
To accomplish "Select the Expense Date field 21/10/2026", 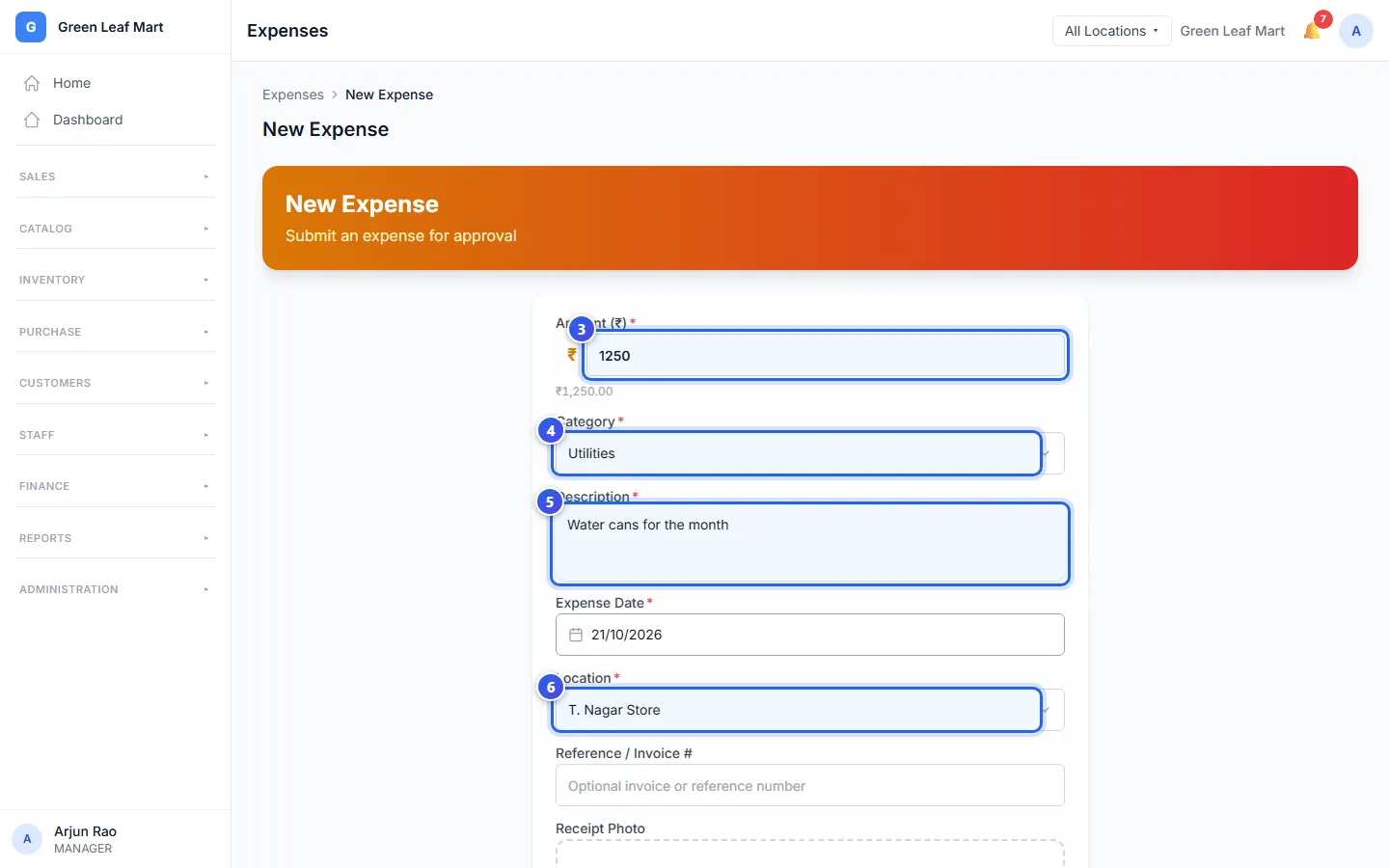I will (810, 635).
